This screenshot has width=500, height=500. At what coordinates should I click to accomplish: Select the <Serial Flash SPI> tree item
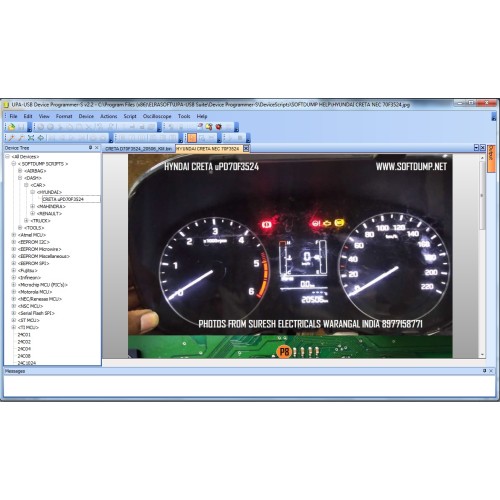click(x=36, y=313)
